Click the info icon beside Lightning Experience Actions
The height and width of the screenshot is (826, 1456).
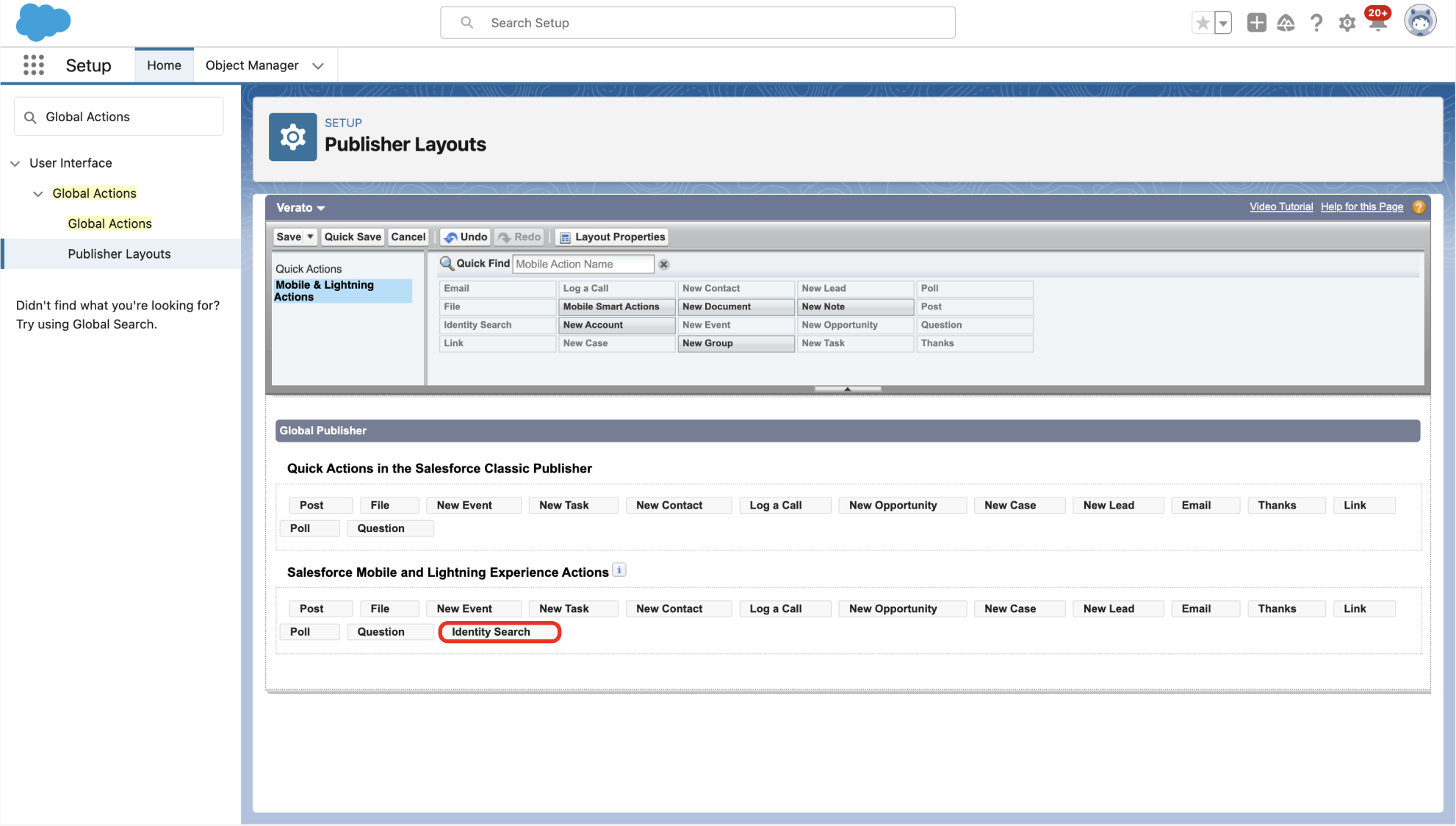tap(619, 570)
